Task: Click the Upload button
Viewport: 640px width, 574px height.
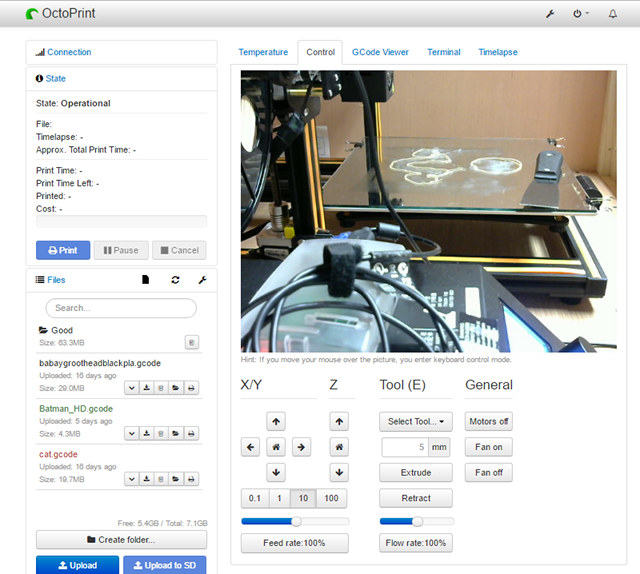Action: pyautogui.click(x=78, y=565)
